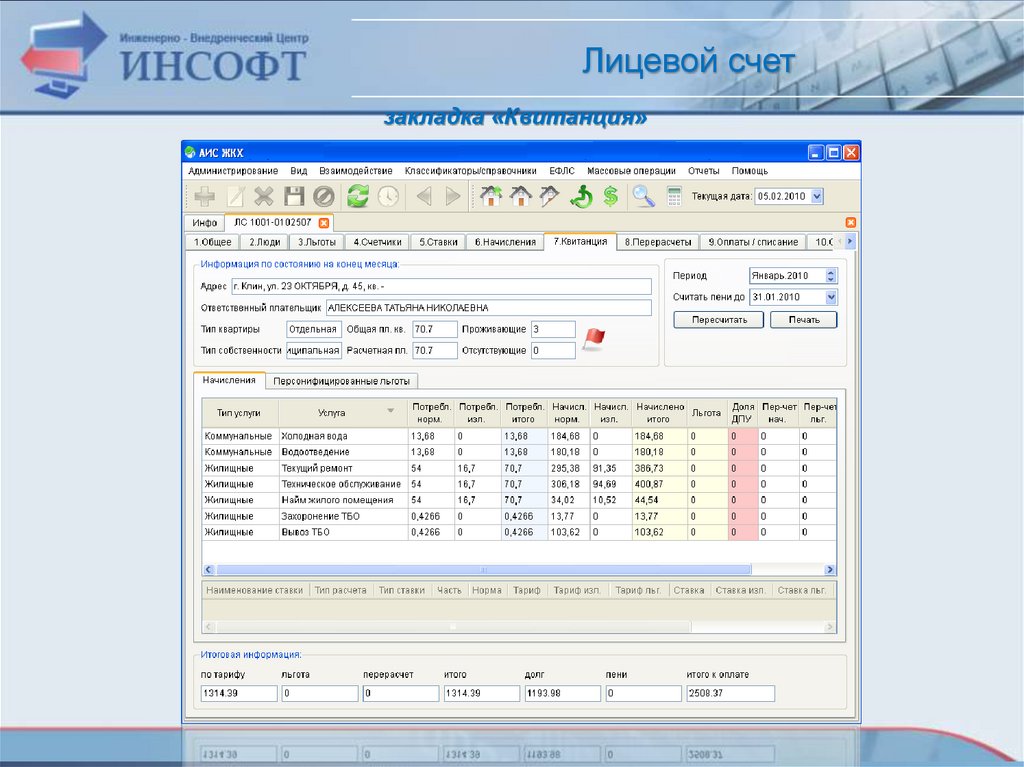The height and width of the screenshot is (767, 1024).
Task: Click the house with pencil icon
Action: pyautogui.click(x=550, y=196)
